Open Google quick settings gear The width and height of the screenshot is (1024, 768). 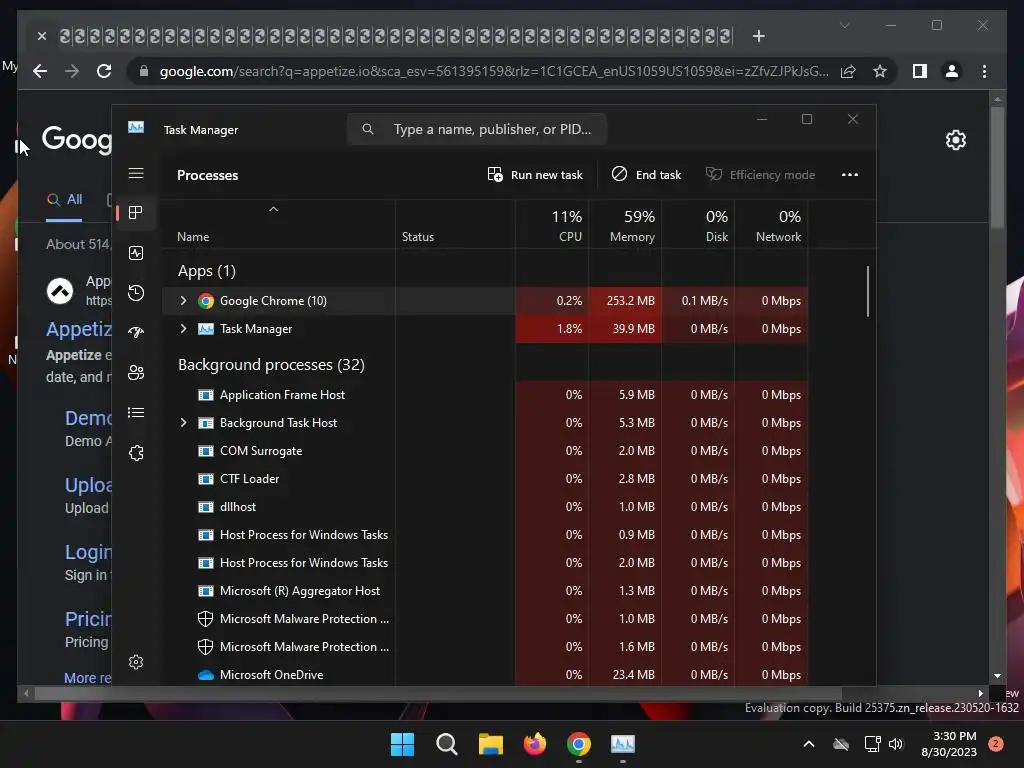(x=955, y=140)
